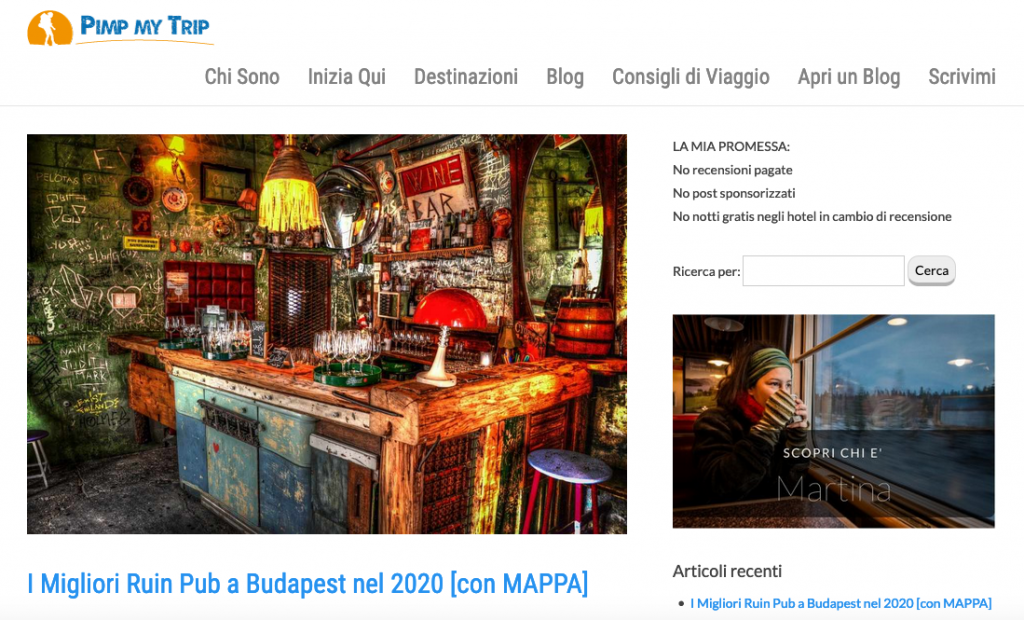Select the Scrivimi navigation link
Viewport: 1024px width, 620px height.
click(961, 76)
